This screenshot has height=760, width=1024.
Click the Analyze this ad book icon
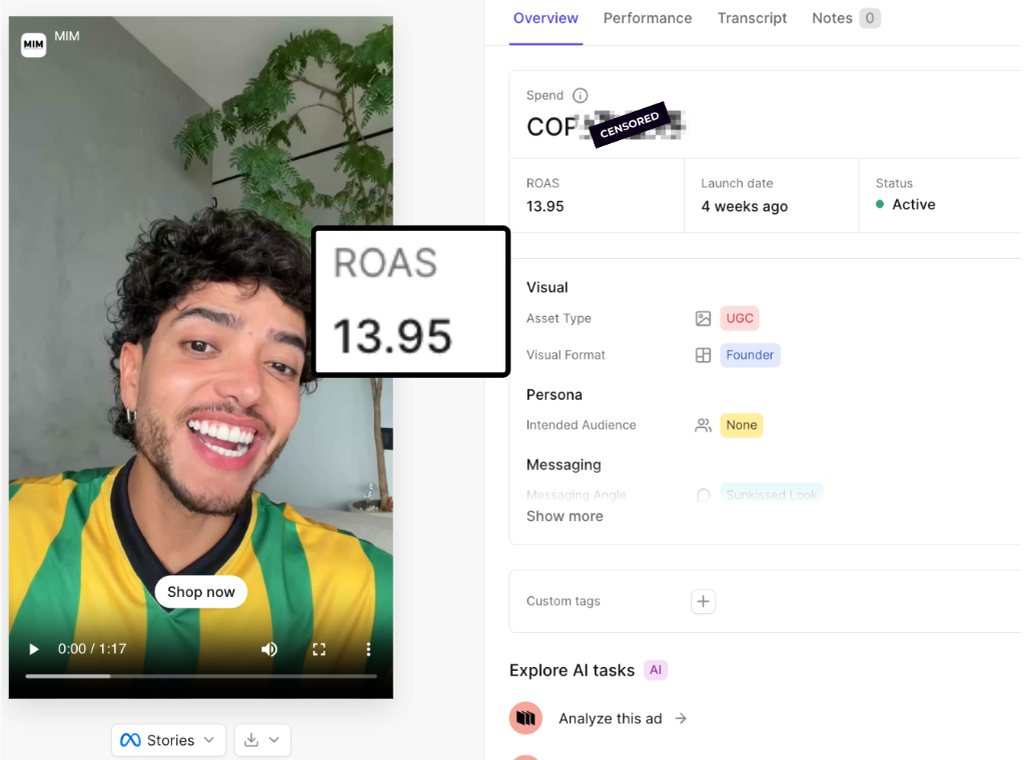(x=526, y=718)
